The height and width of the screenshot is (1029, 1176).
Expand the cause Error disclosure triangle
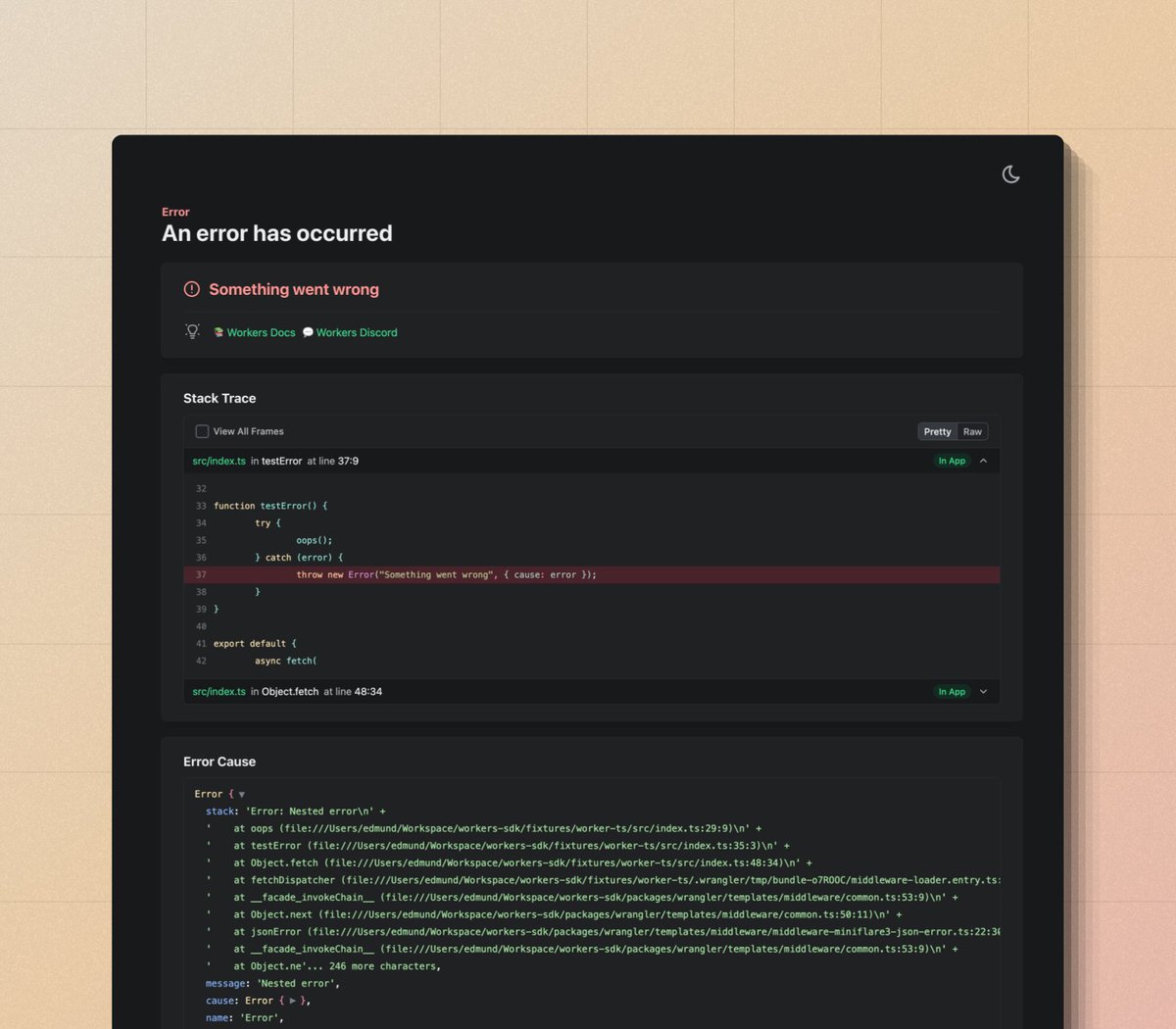tap(293, 1001)
